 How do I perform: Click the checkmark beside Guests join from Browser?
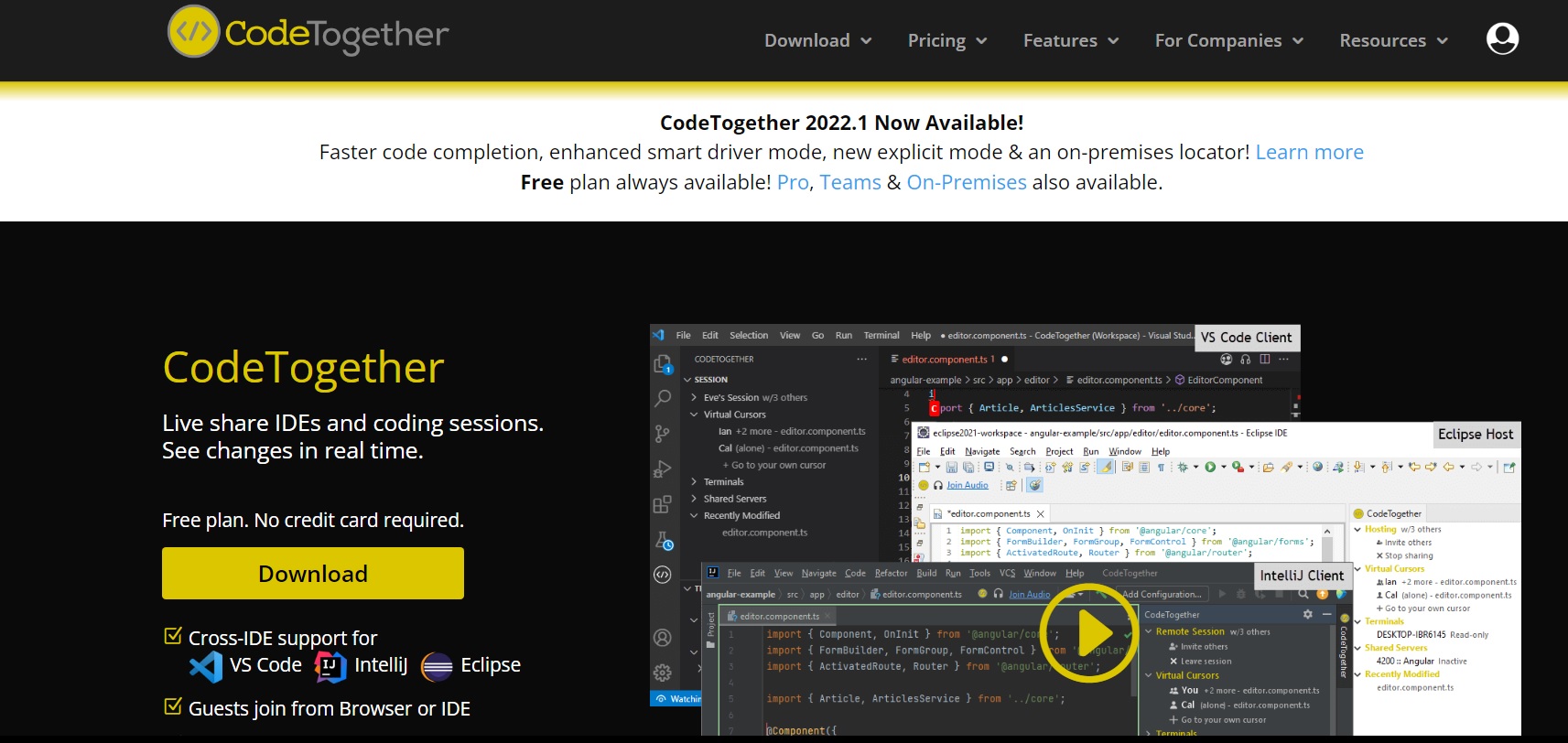click(172, 705)
